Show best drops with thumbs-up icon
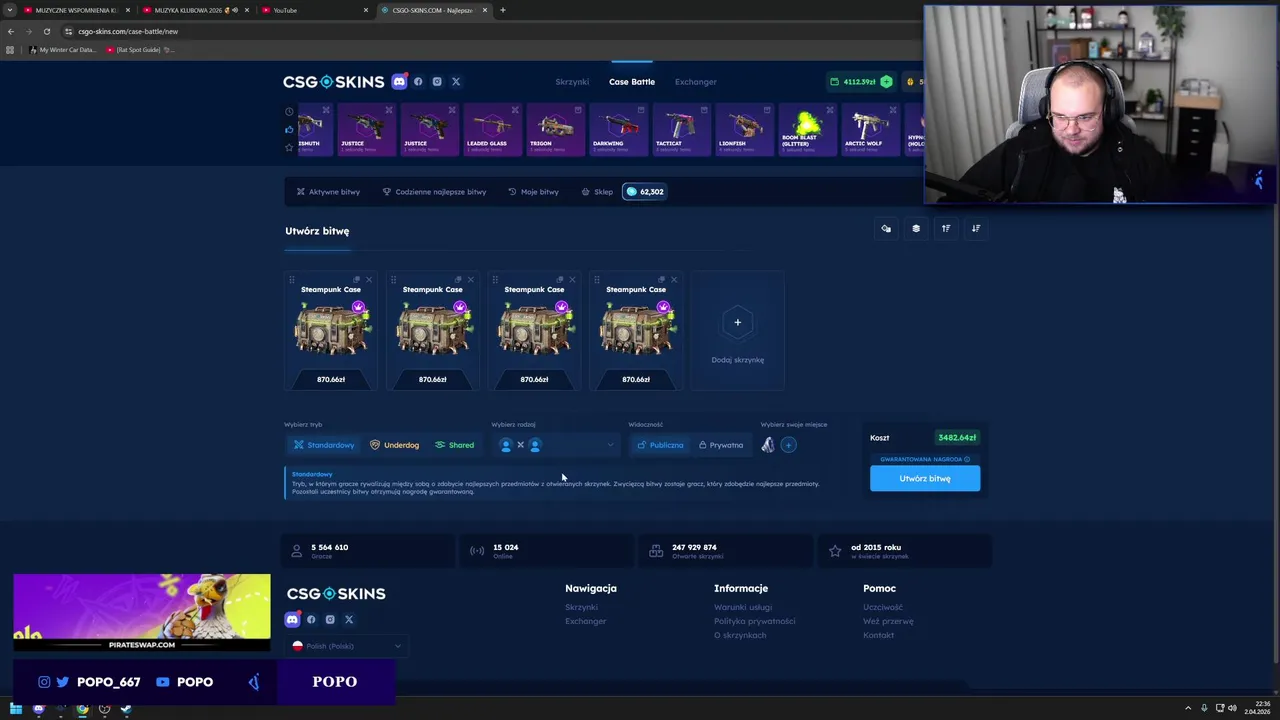 (289, 129)
